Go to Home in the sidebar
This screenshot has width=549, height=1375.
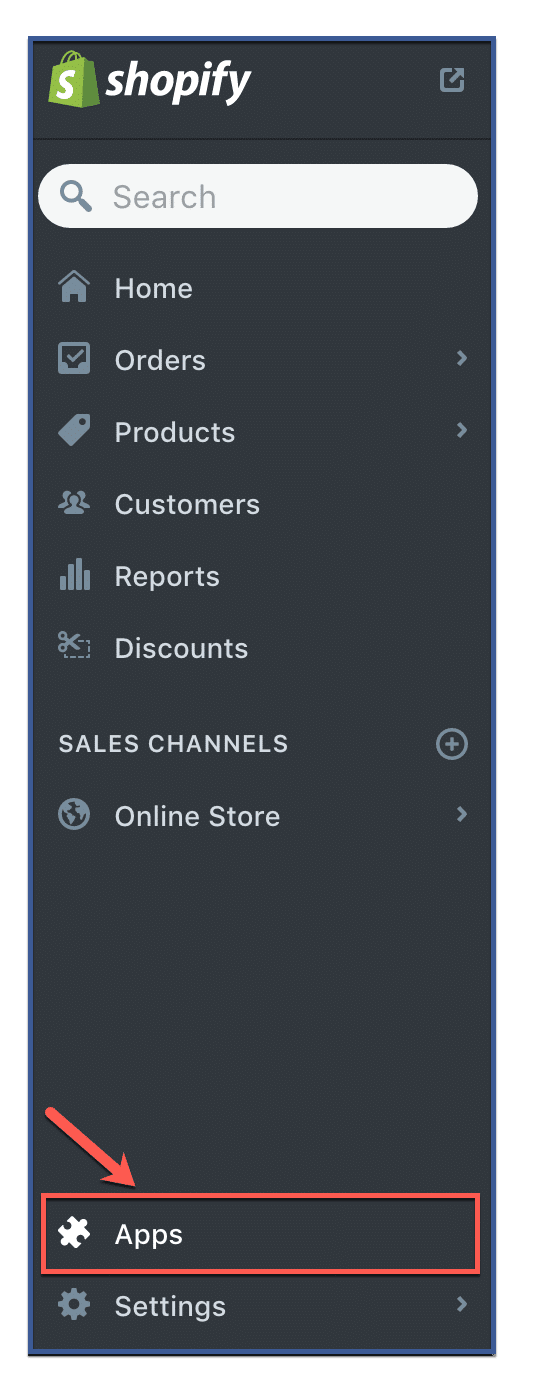[153, 288]
